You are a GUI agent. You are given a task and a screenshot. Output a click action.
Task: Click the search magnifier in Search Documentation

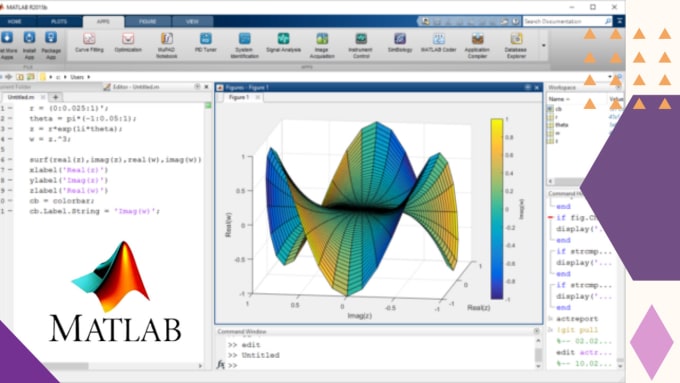pos(607,21)
